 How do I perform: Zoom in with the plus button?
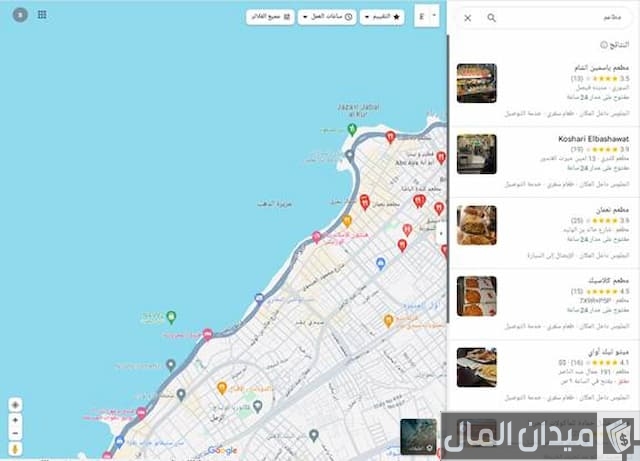click(x=16, y=420)
